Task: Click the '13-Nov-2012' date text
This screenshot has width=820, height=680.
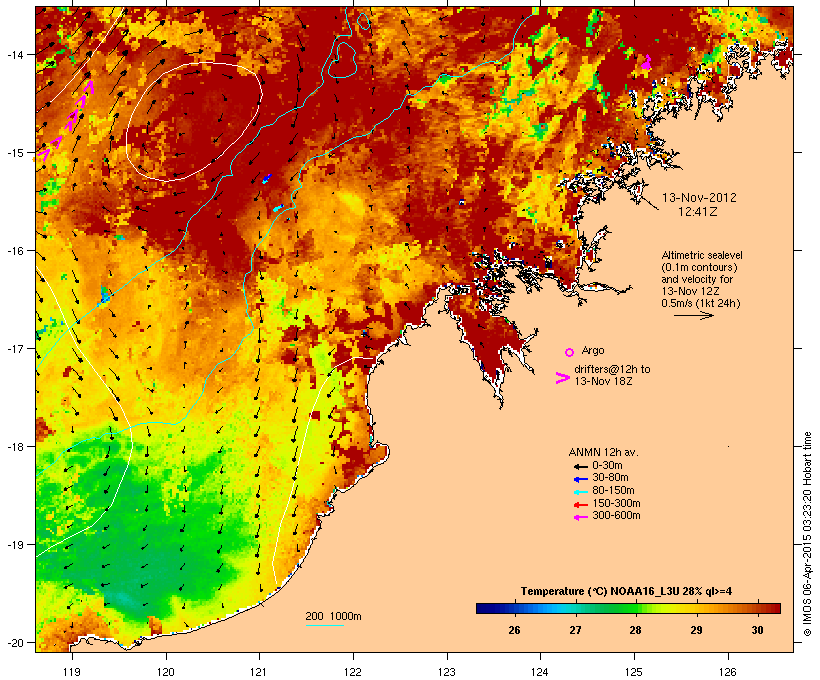Action: 699,198
